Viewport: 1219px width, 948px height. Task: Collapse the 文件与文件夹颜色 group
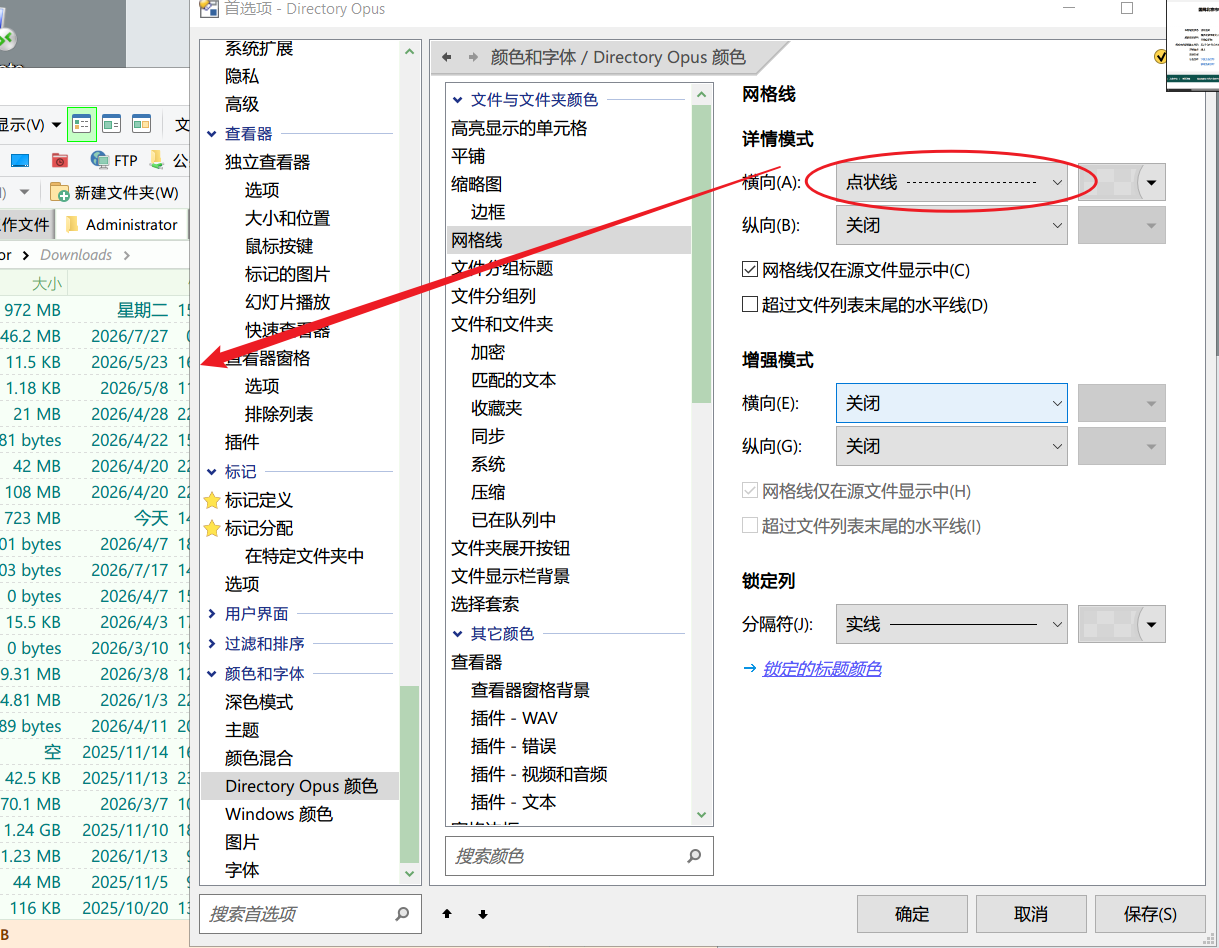point(458,99)
